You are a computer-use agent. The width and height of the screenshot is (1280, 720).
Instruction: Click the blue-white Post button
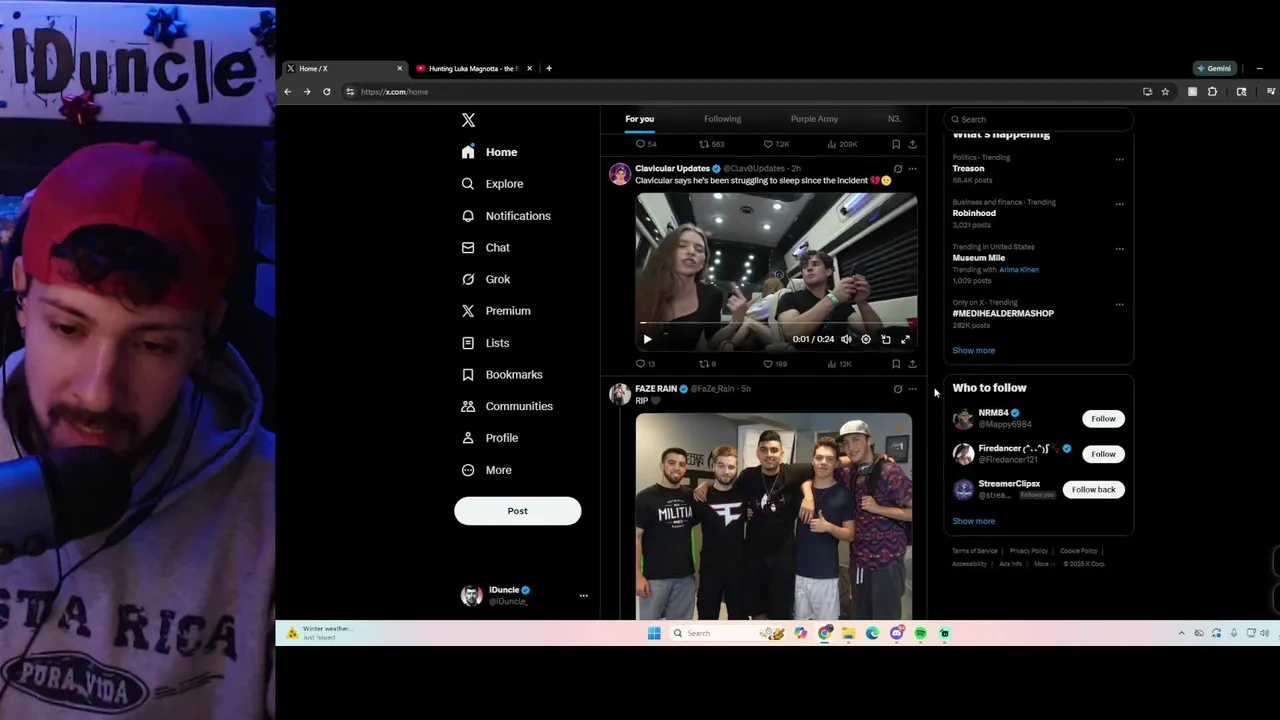517,511
